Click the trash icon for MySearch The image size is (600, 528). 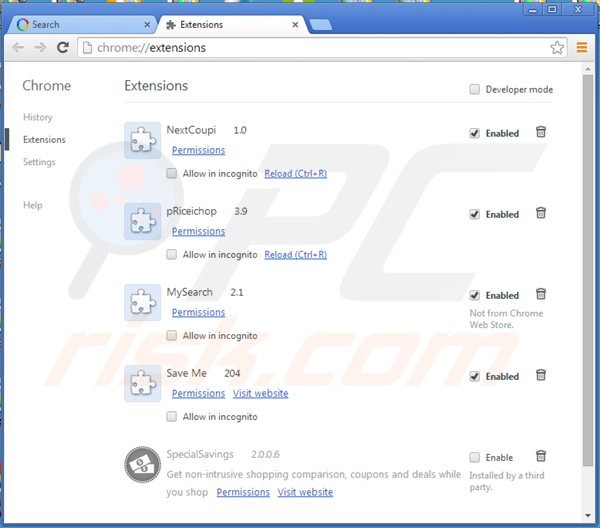pos(541,294)
